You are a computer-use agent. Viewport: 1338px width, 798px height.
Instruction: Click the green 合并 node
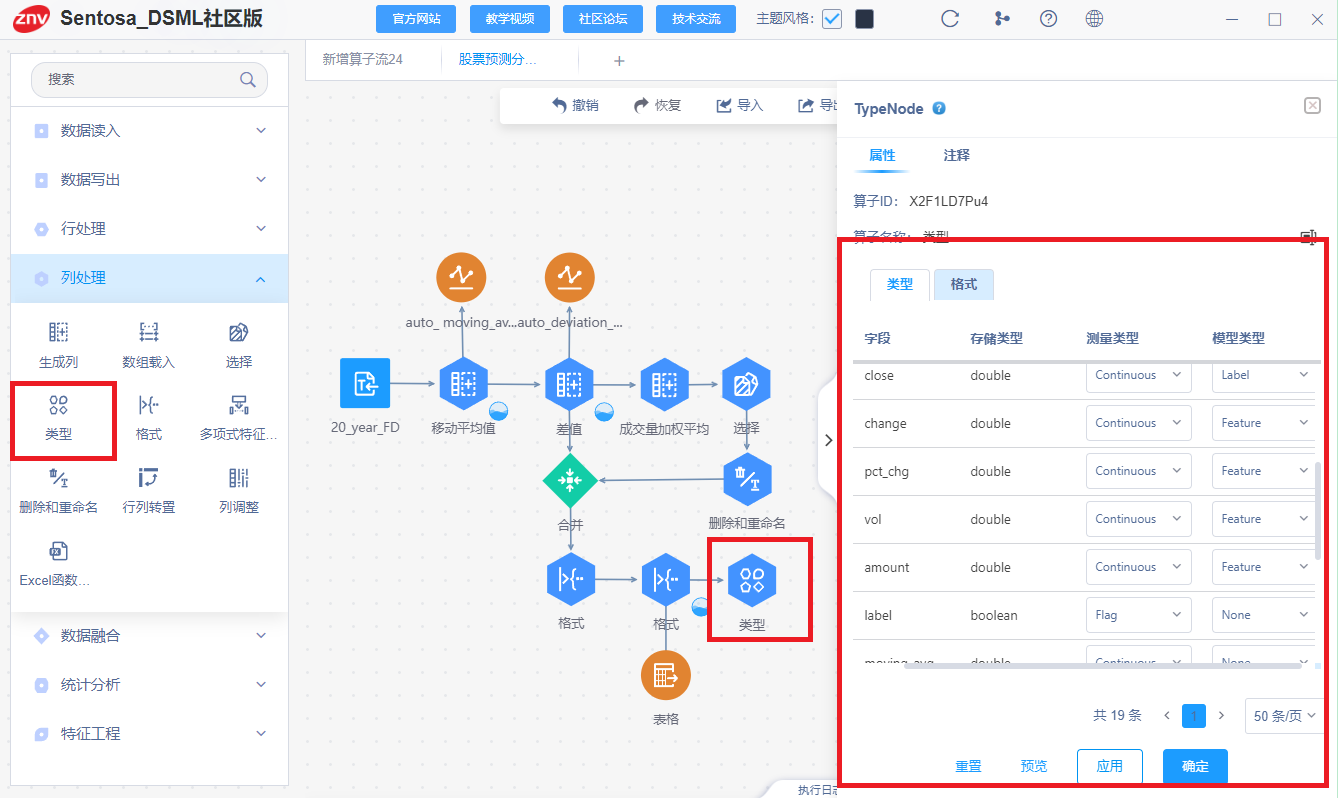click(570, 480)
